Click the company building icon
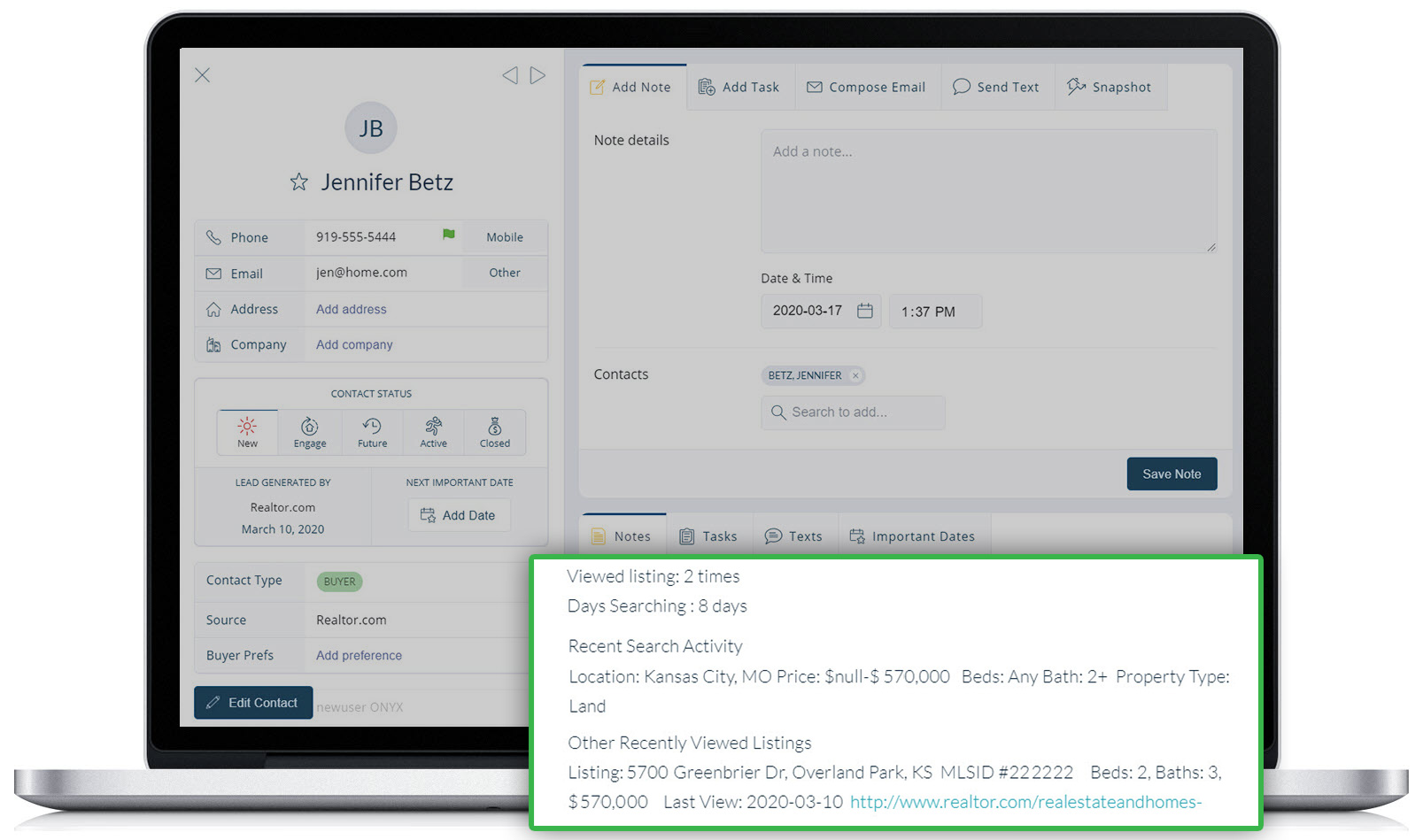The height and width of the screenshot is (840, 1423). (214, 343)
